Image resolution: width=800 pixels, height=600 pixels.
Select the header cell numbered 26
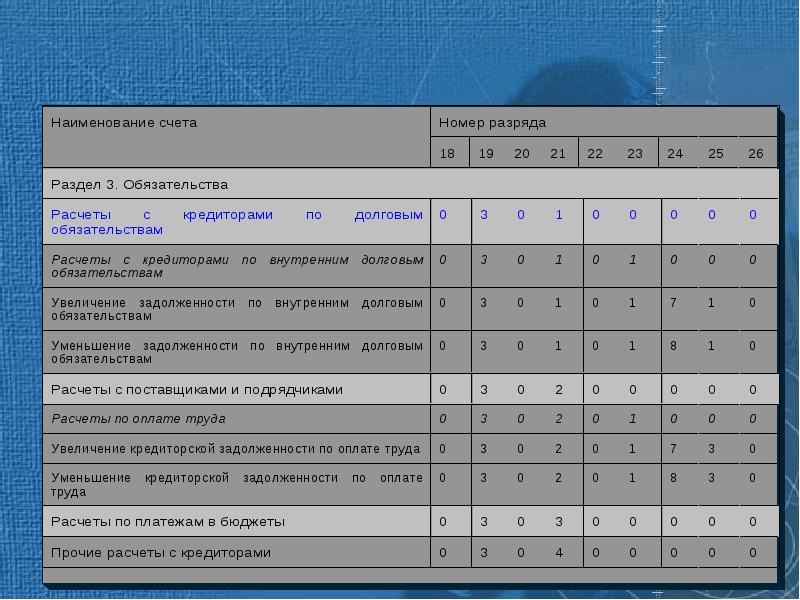tap(756, 154)
